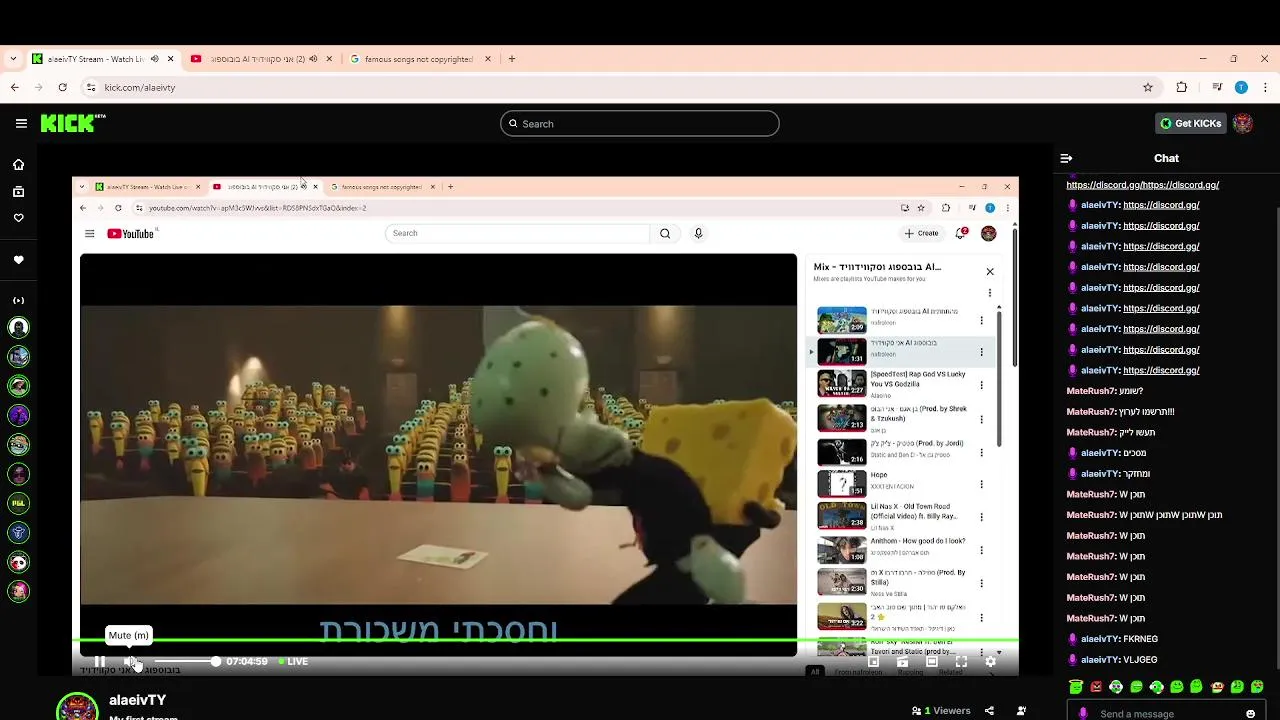
Task: Reload the kick.com page
Action: (62, 87)
